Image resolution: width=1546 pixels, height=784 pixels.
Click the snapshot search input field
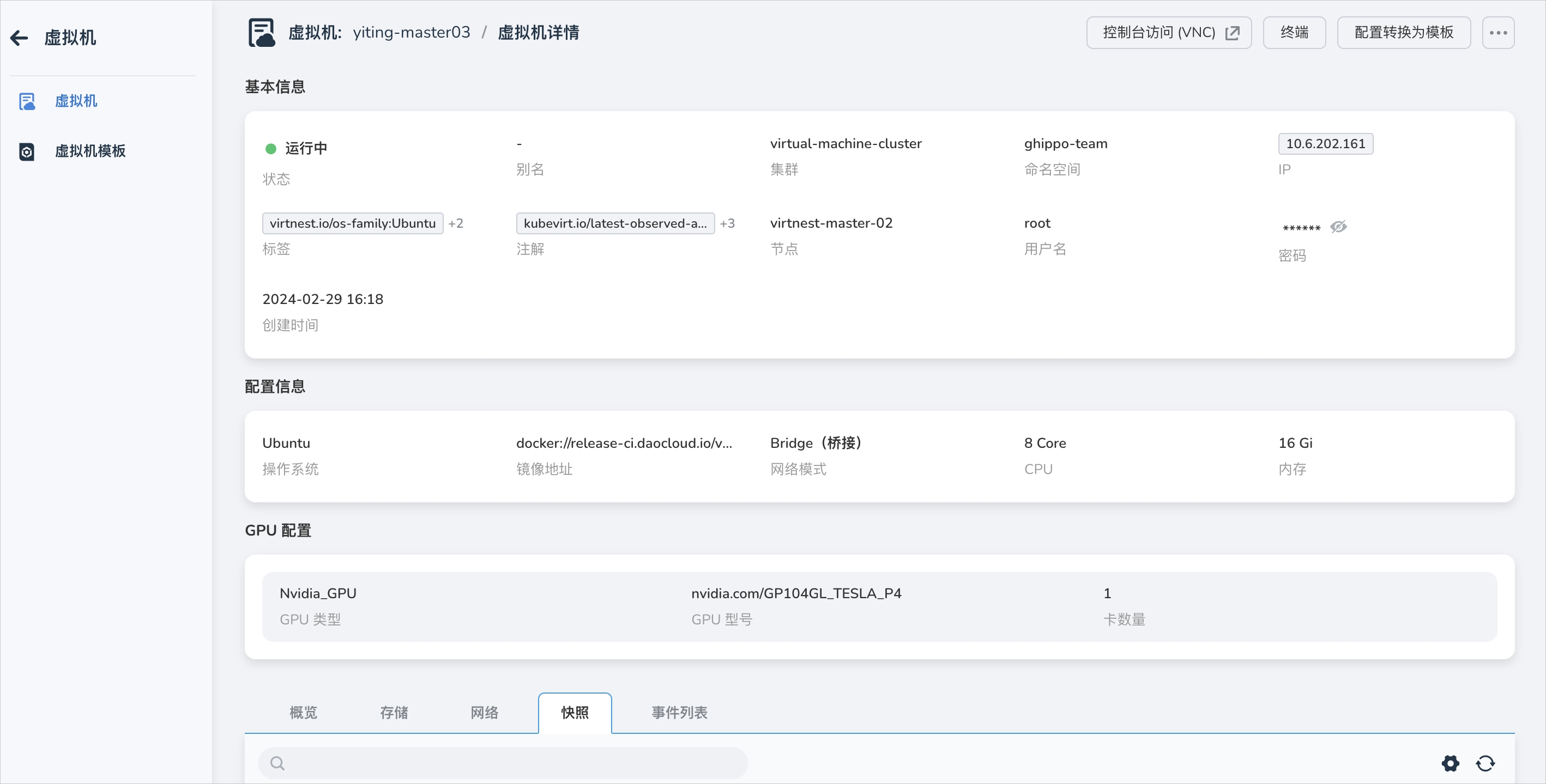click(x=503, y=763)
